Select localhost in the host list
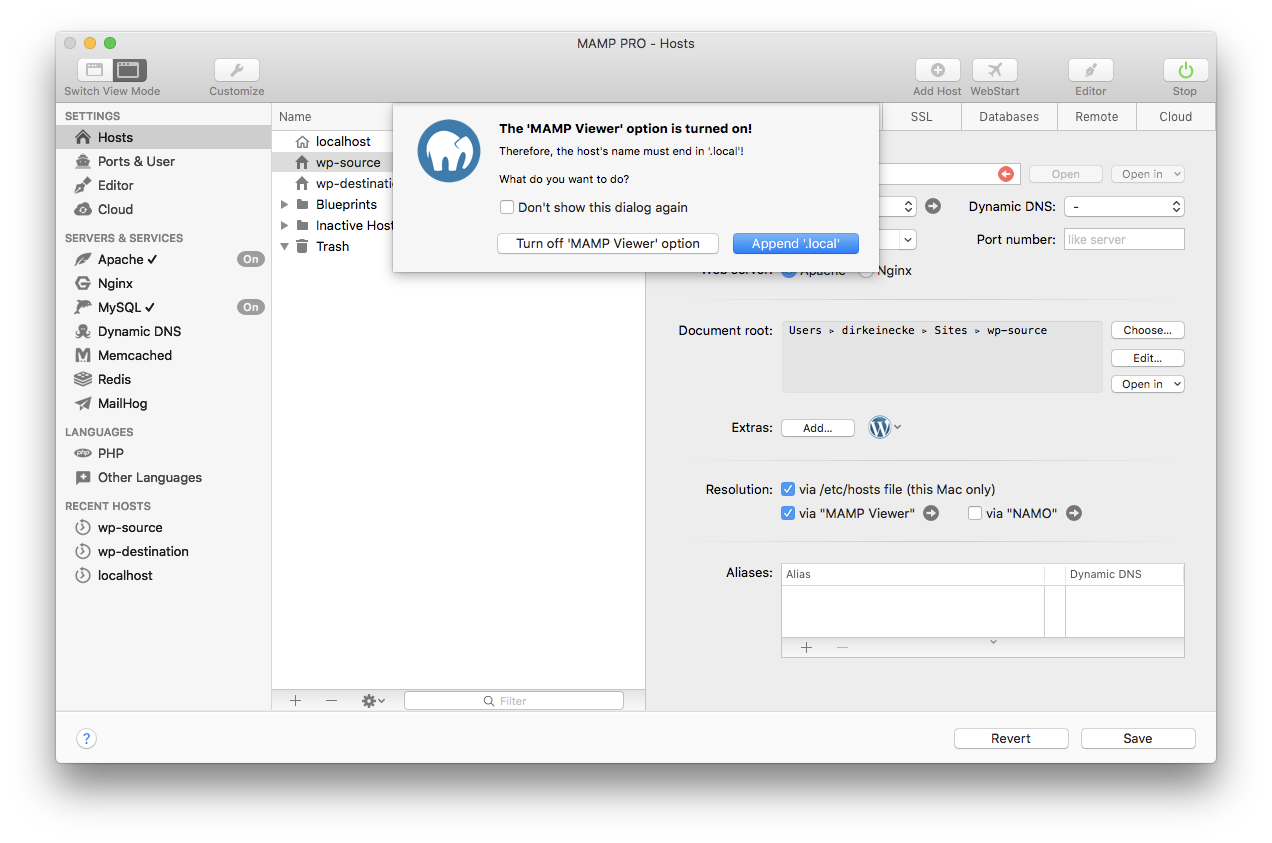 coord(343,141)
